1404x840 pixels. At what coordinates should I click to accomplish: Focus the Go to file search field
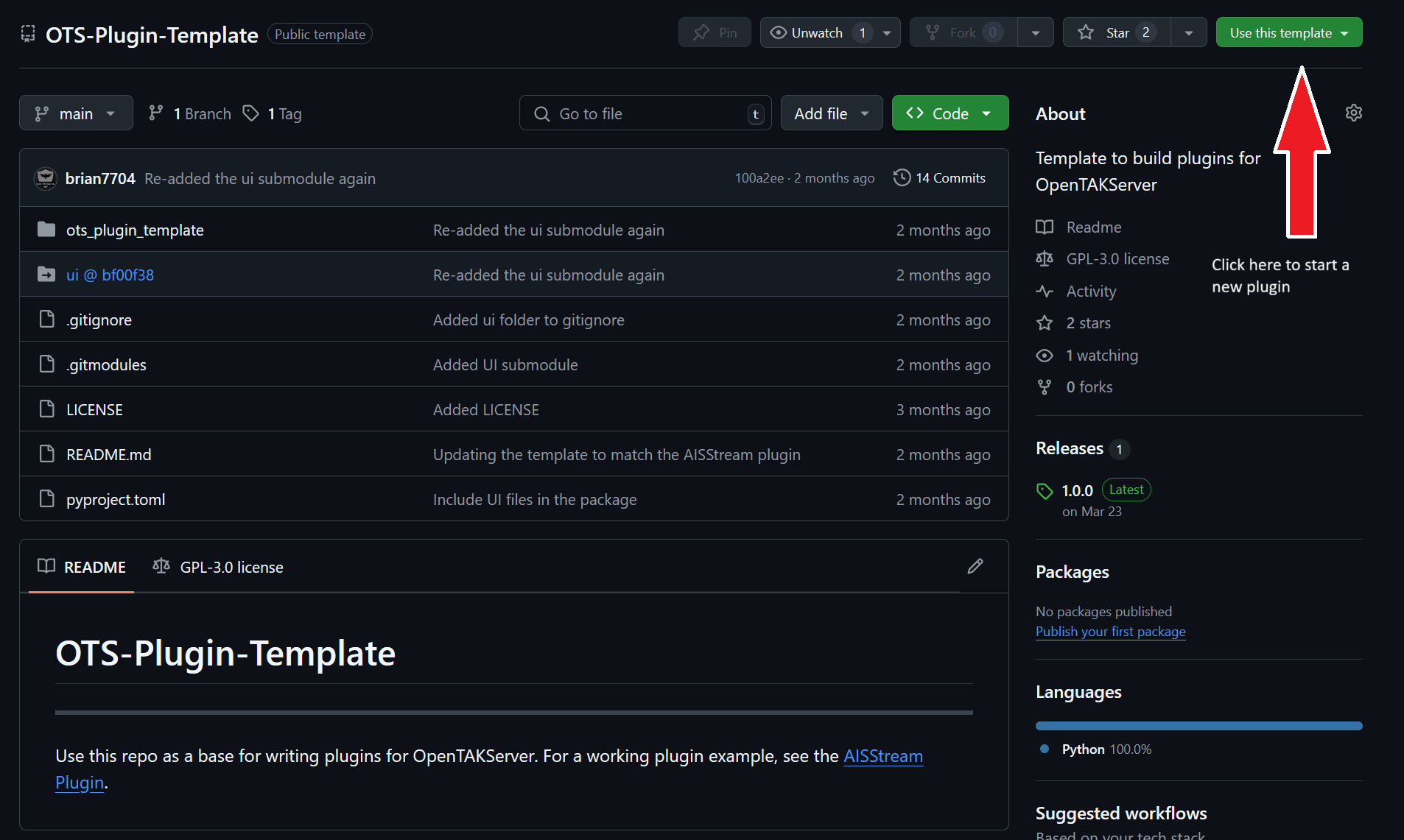click(645, 113)
